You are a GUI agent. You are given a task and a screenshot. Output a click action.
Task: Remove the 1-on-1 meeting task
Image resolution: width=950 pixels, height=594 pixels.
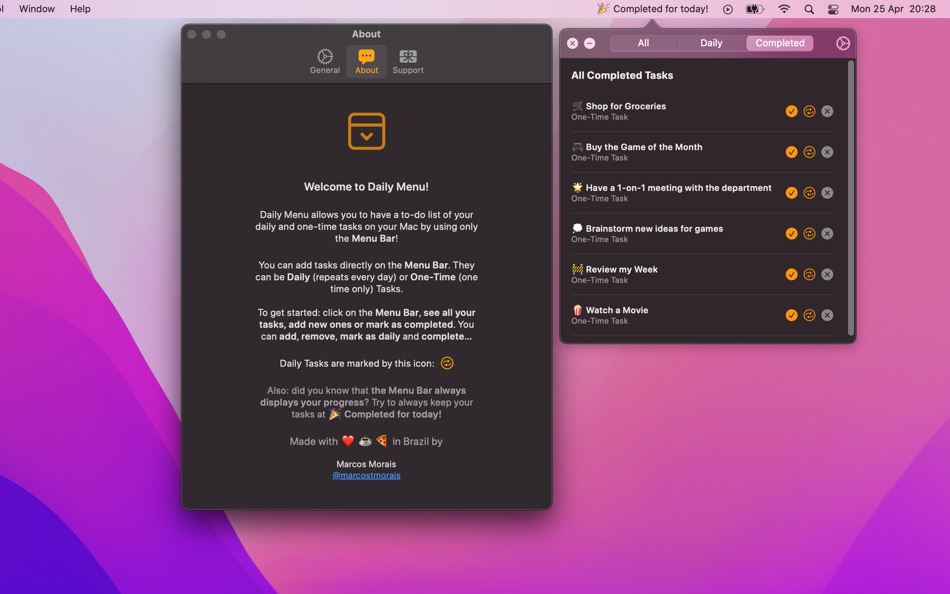point(827,193)
